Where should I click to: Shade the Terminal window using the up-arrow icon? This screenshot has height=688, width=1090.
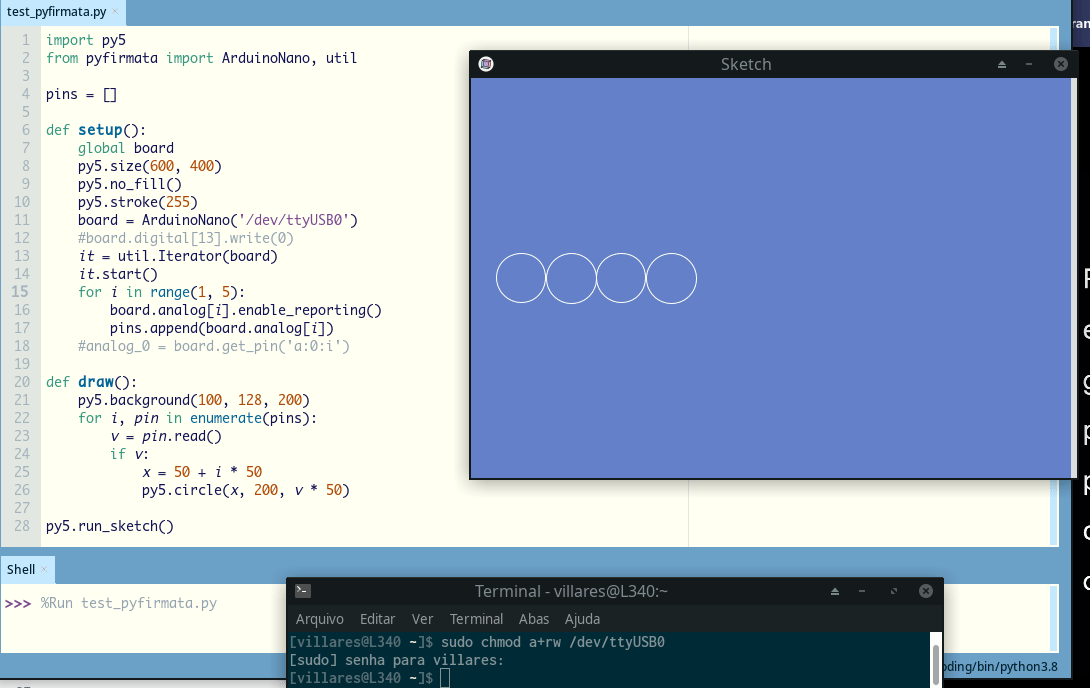coord(835,591)
